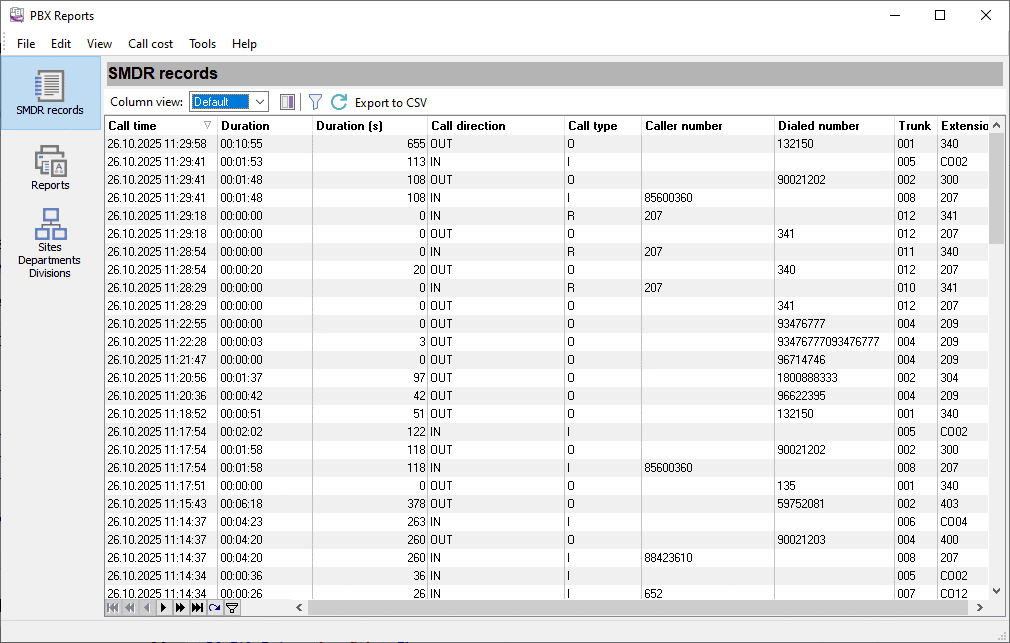This screenshot has height=643, width=1010.
Task: Open the SMDR records sidebar view
Action: tap(50, 92)
